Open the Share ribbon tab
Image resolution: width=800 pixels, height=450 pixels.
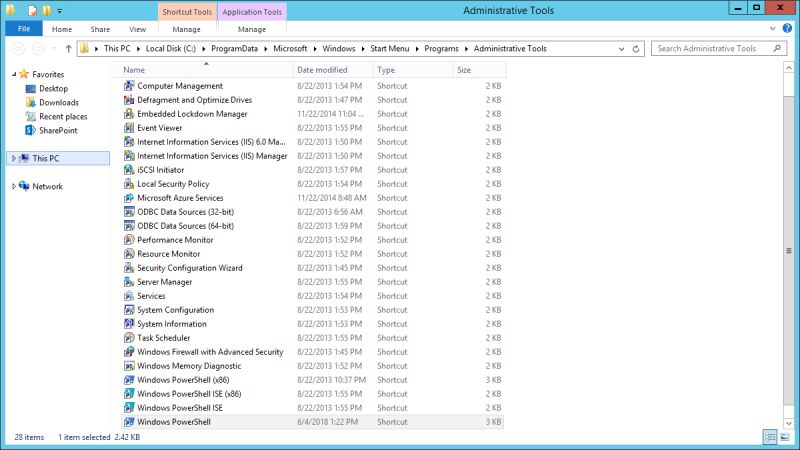(100, 29)
